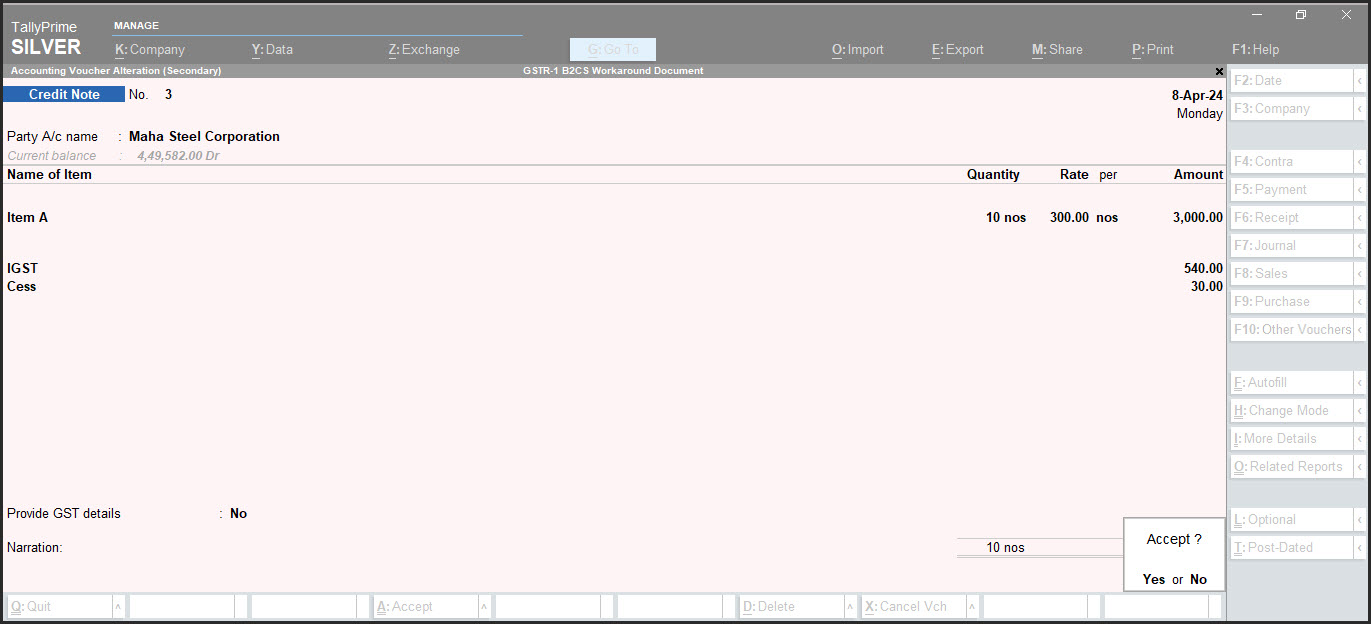Click the F3: Company button
The height and width of the screenshot is (624, 1371).
[1292, 109]
